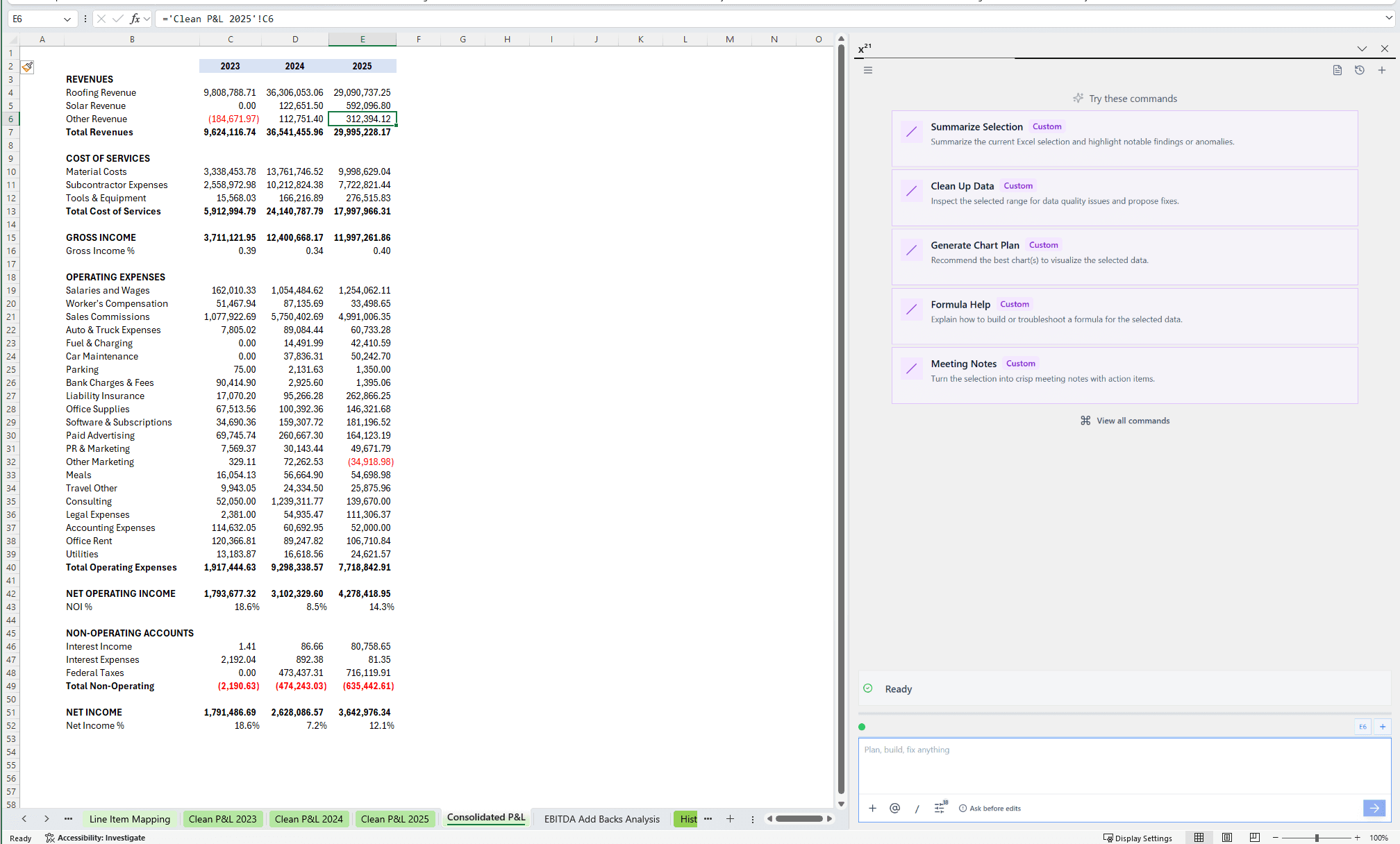Open the Name Box dropdown
The height and width of the screenshot is (844, 1400).
[x=67, y=19]
